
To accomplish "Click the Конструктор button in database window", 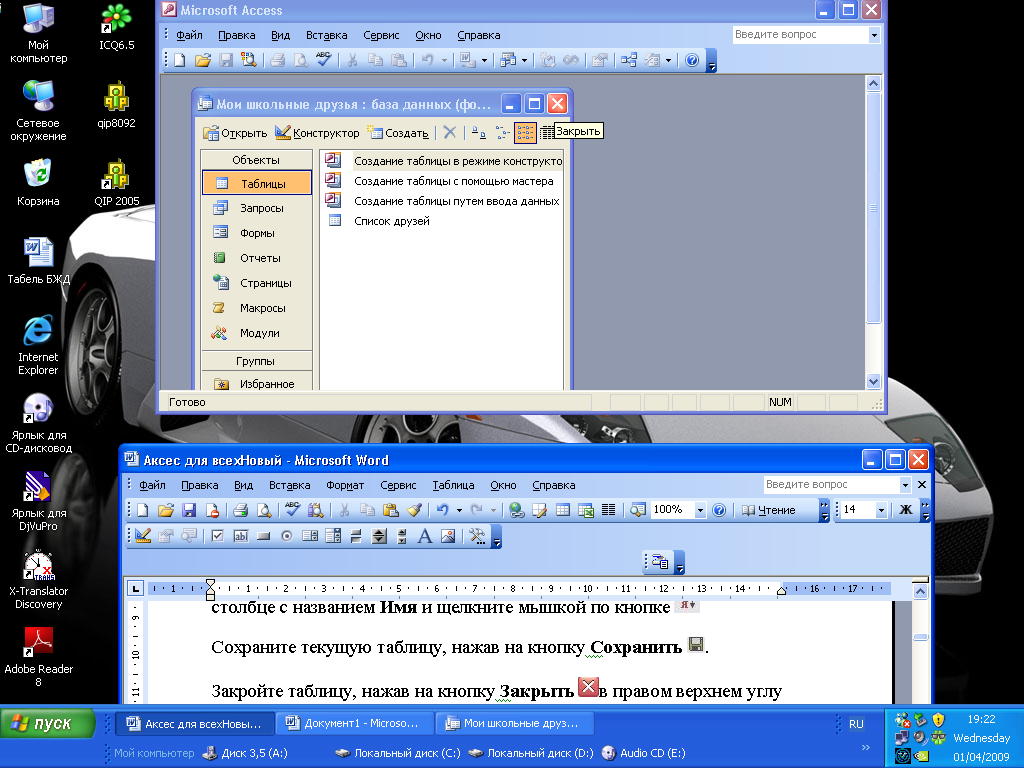I will click(317, 133).
